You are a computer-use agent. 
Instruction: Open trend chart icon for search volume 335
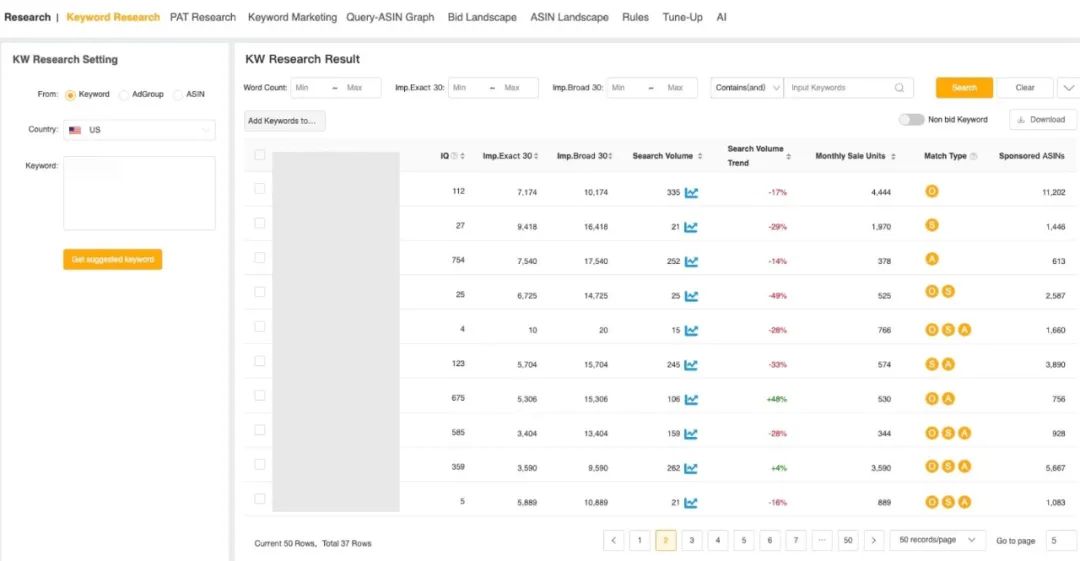[x=691, y=192]
